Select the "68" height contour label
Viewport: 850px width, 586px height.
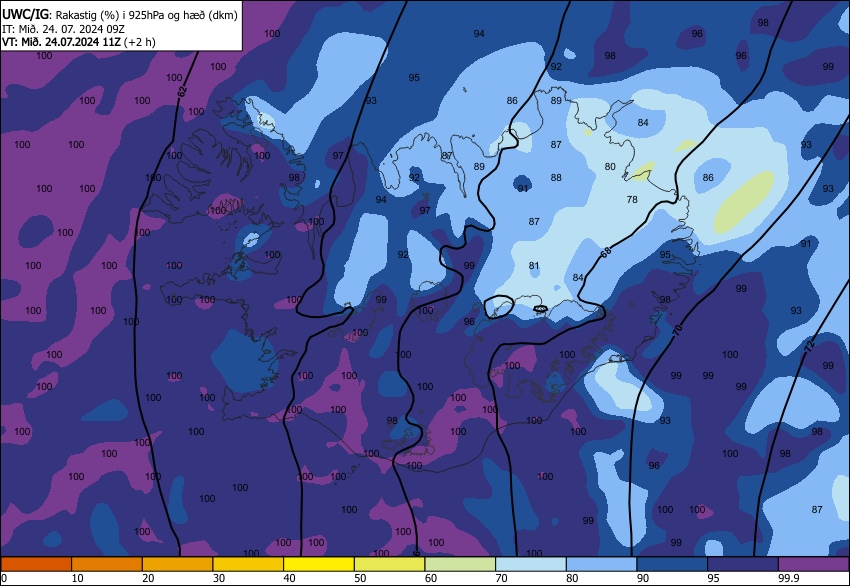606,252
